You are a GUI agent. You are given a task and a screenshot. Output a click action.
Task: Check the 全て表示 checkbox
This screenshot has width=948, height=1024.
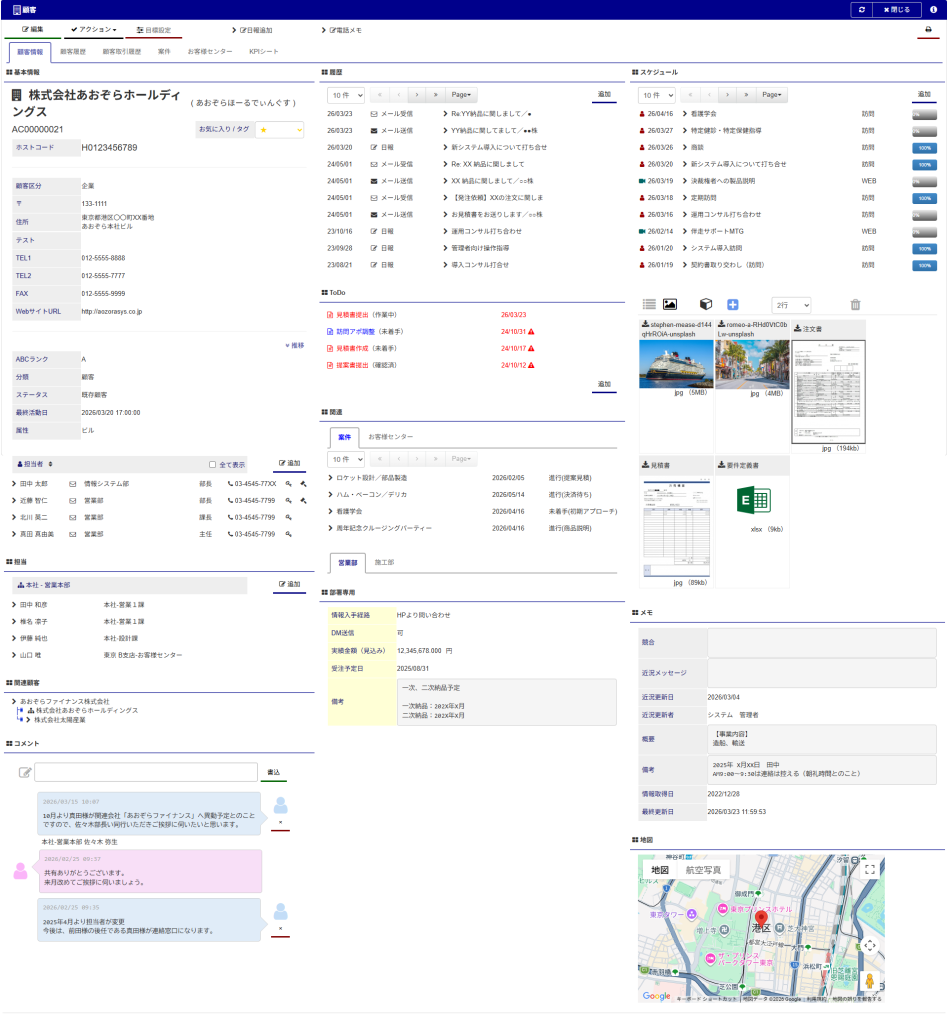(212, 465)
